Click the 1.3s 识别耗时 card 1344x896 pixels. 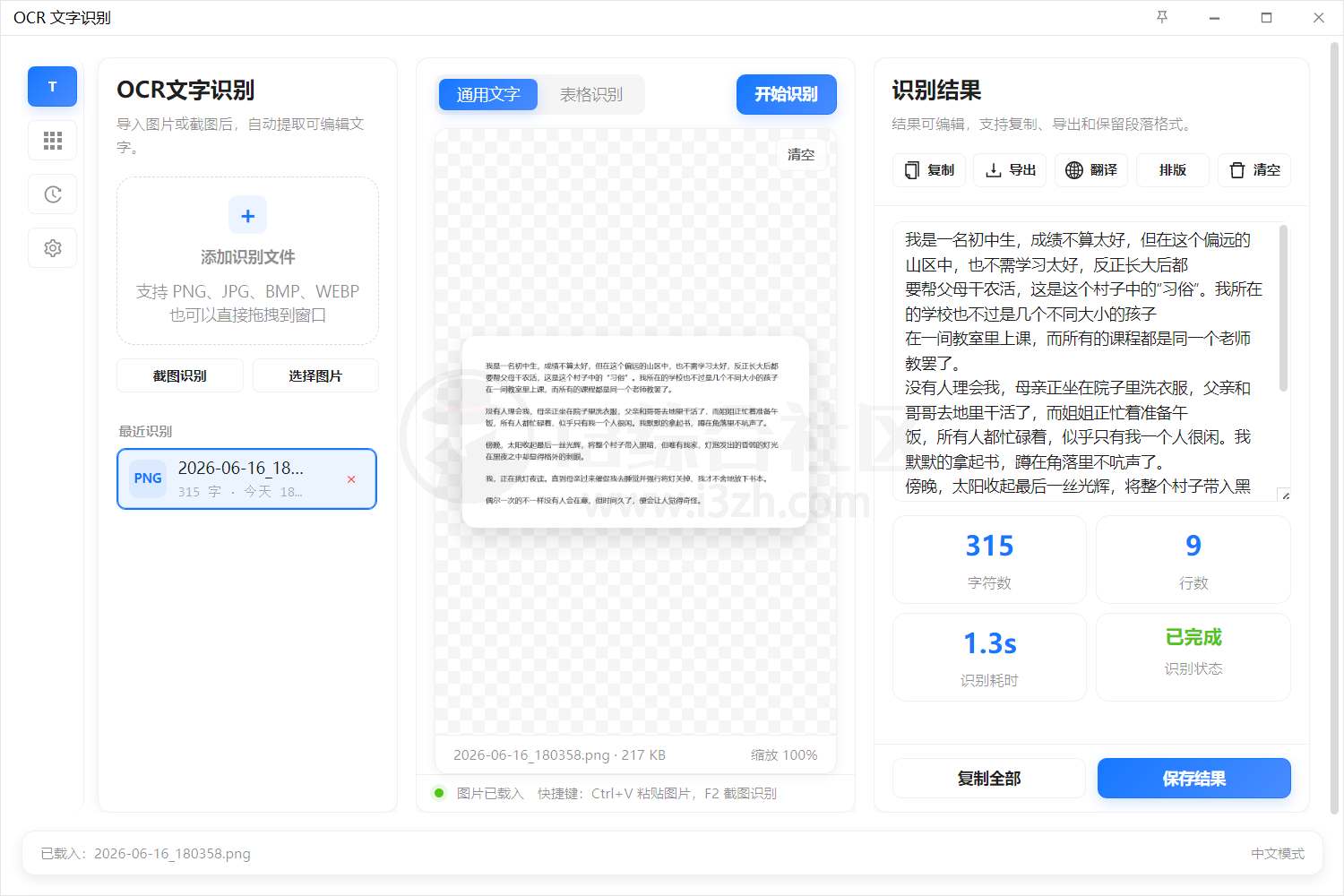pos(989,658)
